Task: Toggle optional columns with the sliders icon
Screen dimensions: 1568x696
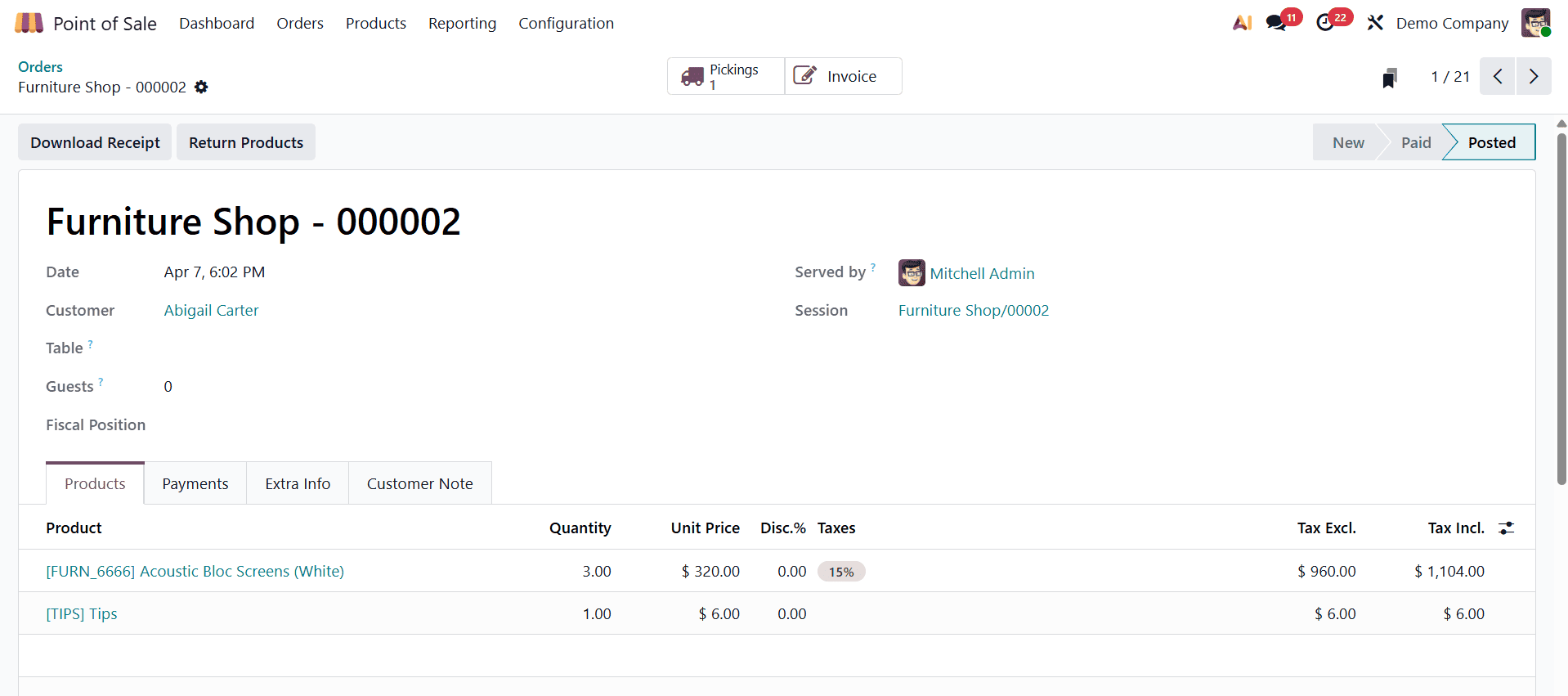Action: pyautogui.click(x=1508, y=528)
